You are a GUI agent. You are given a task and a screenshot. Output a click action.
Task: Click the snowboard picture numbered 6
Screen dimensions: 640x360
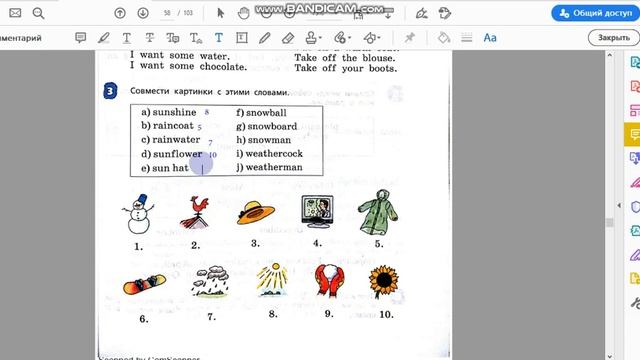pyautogui.click(x=144, y=284)
